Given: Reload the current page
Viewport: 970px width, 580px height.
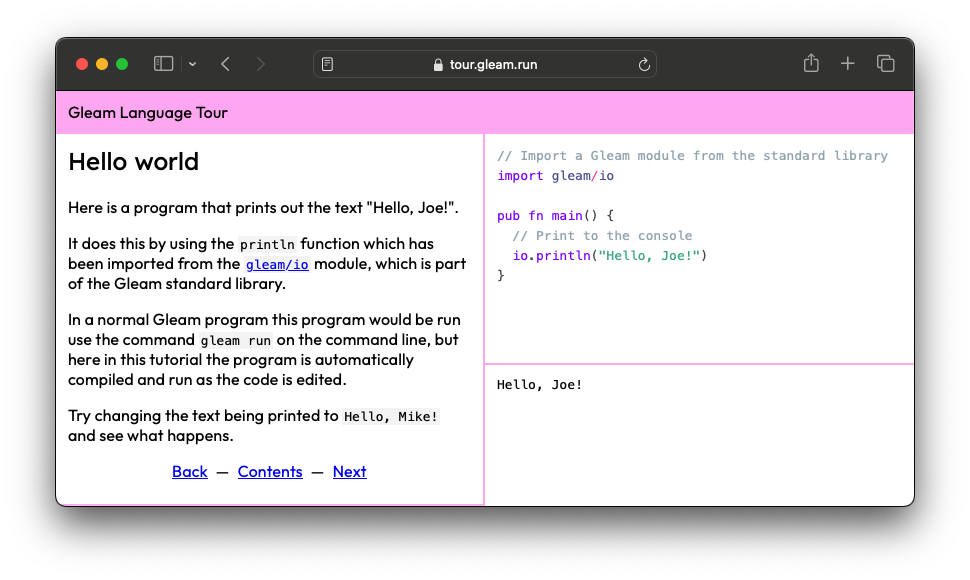Looking at the screenshot, I should pyautogui.click(x=644, y=64).
